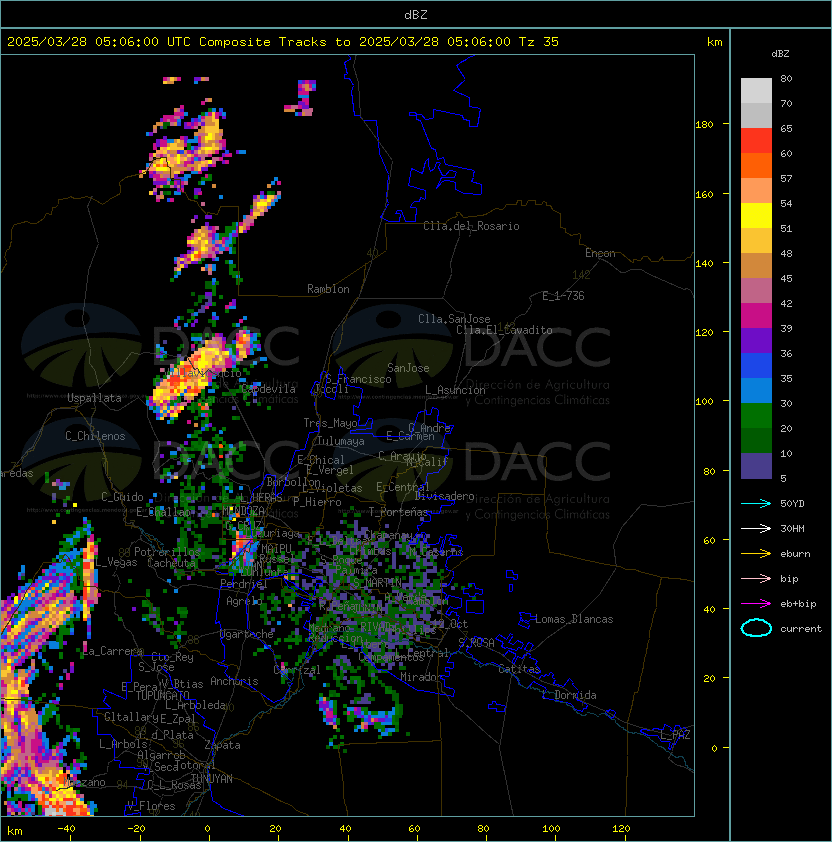Click the Carrizal label
The width and height of the screenshot is (832, 842).
[x=297, y=670]
